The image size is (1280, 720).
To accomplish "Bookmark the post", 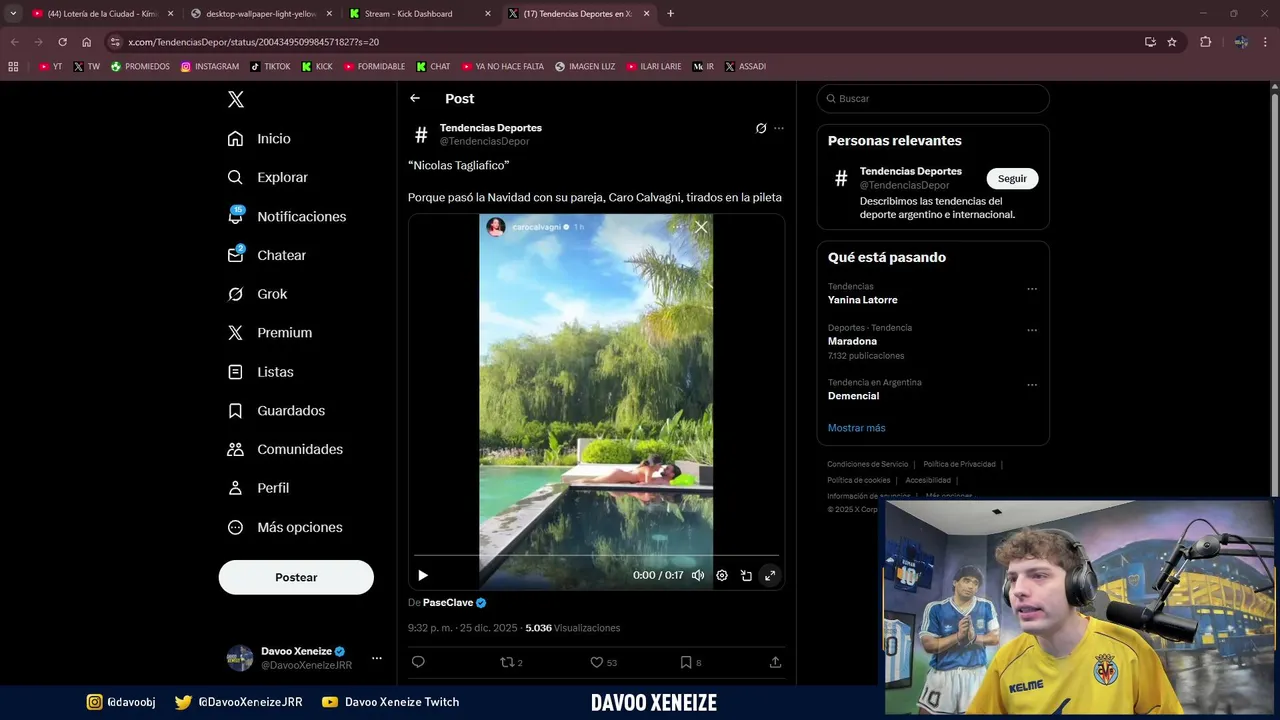I will pyautogui.click(x=690, y=662).
